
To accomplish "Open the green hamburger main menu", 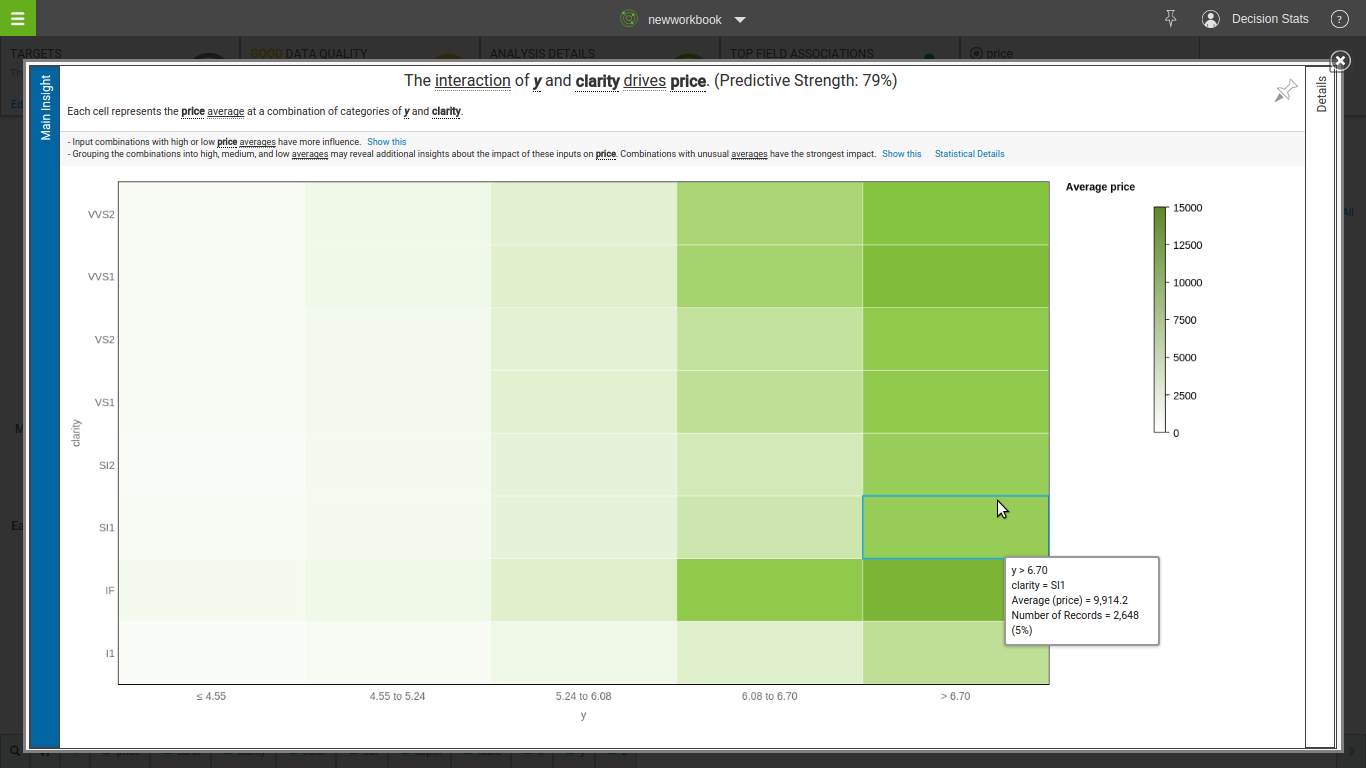I will tap(17, 18).
